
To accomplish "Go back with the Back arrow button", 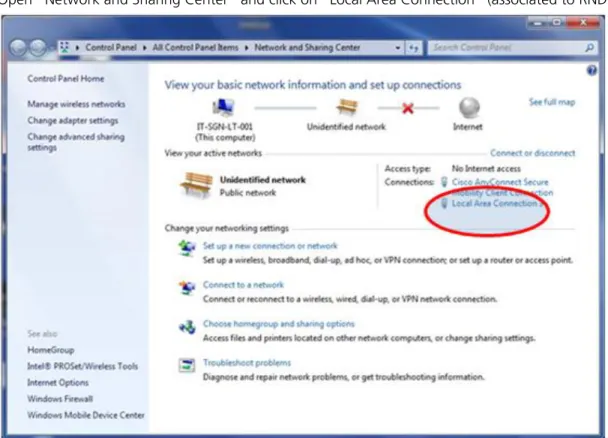I will [x=18, y=48].
